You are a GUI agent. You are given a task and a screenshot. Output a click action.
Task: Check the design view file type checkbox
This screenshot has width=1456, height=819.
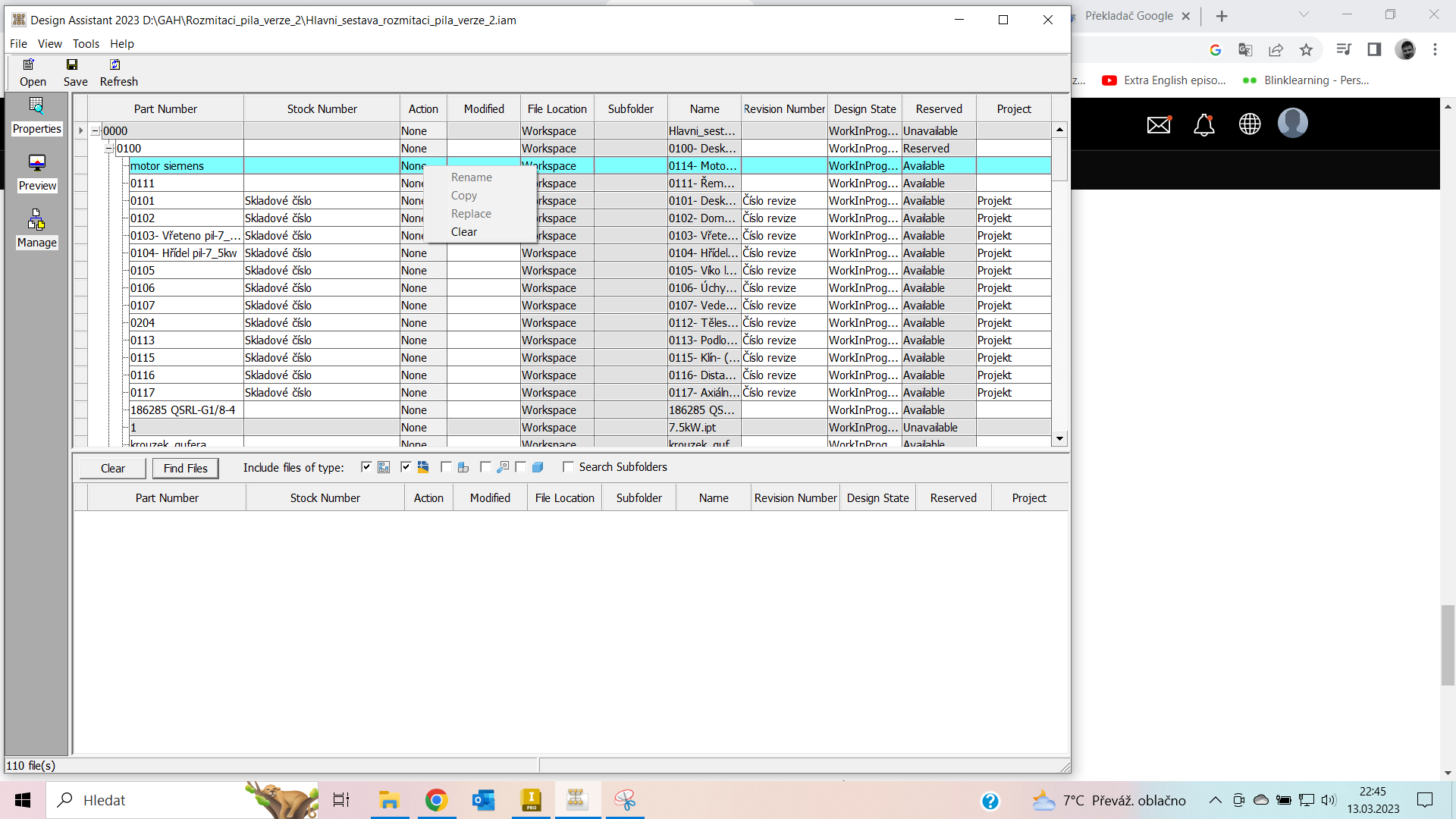[x=485, y=467]
